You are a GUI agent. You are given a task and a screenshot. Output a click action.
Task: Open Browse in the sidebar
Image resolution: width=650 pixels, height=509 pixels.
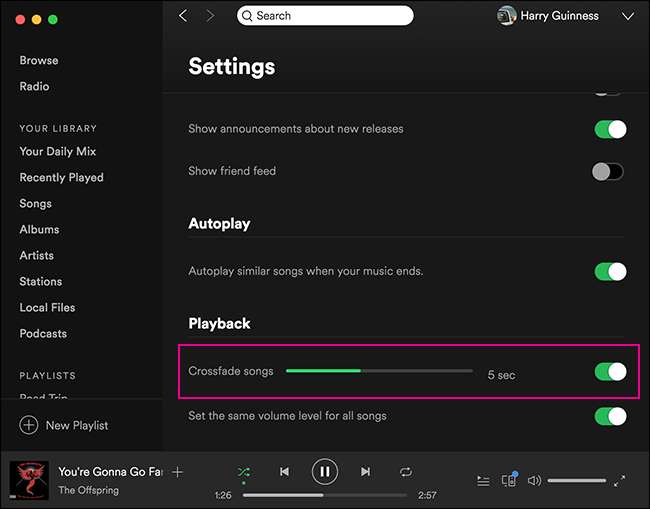39,60
